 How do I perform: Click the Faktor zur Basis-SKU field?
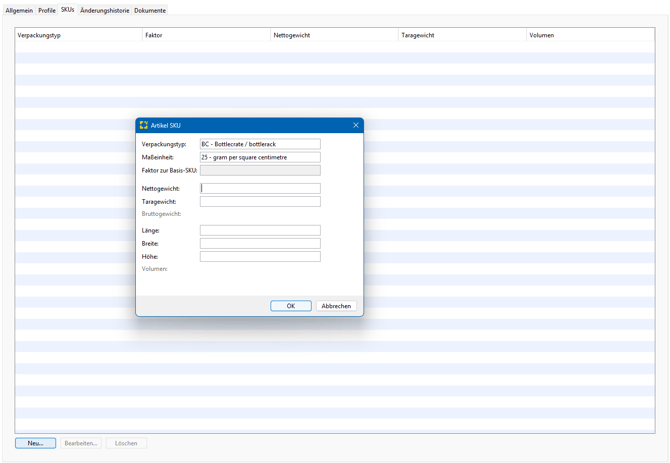point(260,170)
